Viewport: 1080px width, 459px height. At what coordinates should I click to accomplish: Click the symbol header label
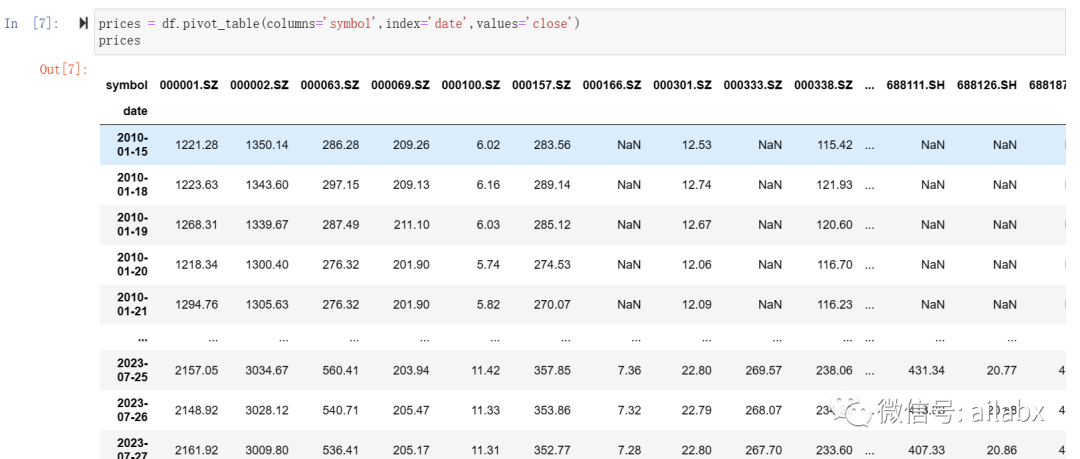(127, 85)
